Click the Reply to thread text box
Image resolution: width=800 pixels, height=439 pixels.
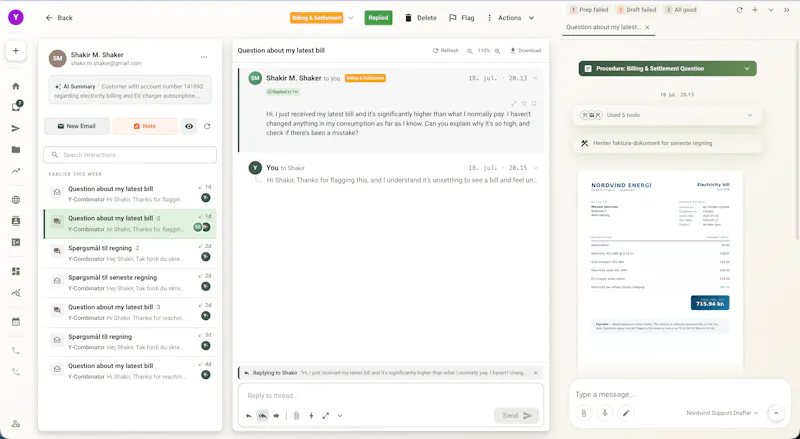[x=390, y=396]
